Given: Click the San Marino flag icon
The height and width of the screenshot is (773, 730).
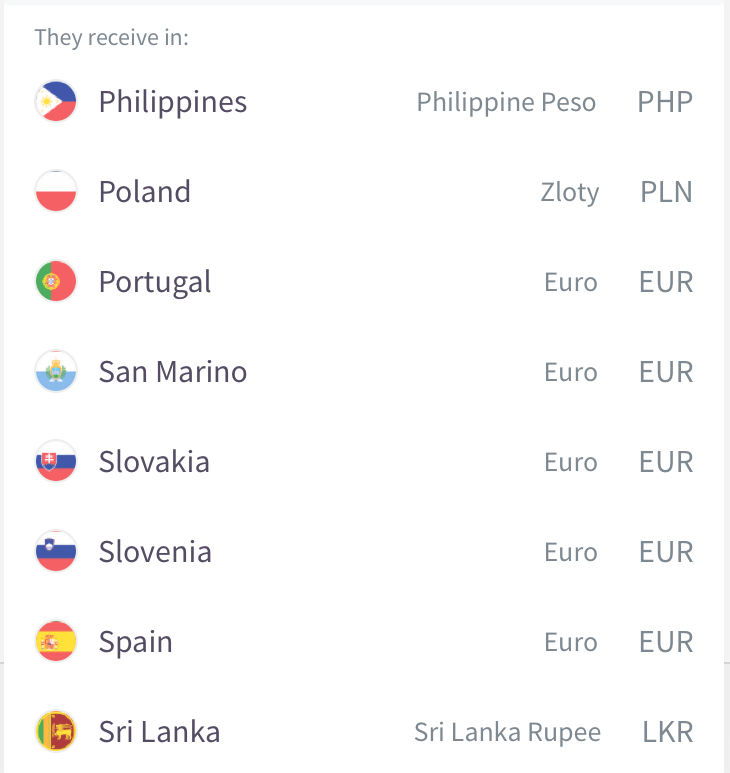Looking at the screenshot, I should pyautogui.click(x=56, y=371).
